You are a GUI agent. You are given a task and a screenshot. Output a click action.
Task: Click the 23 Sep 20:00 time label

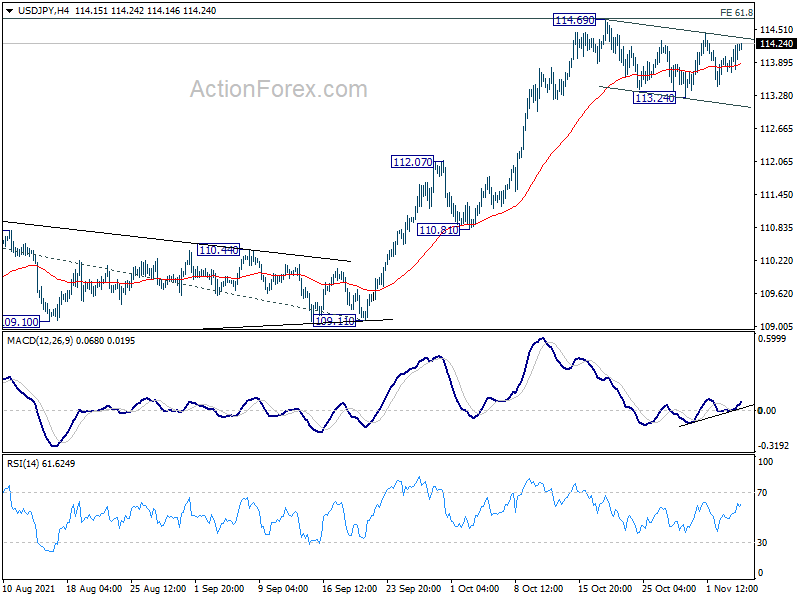click(414, 588)
